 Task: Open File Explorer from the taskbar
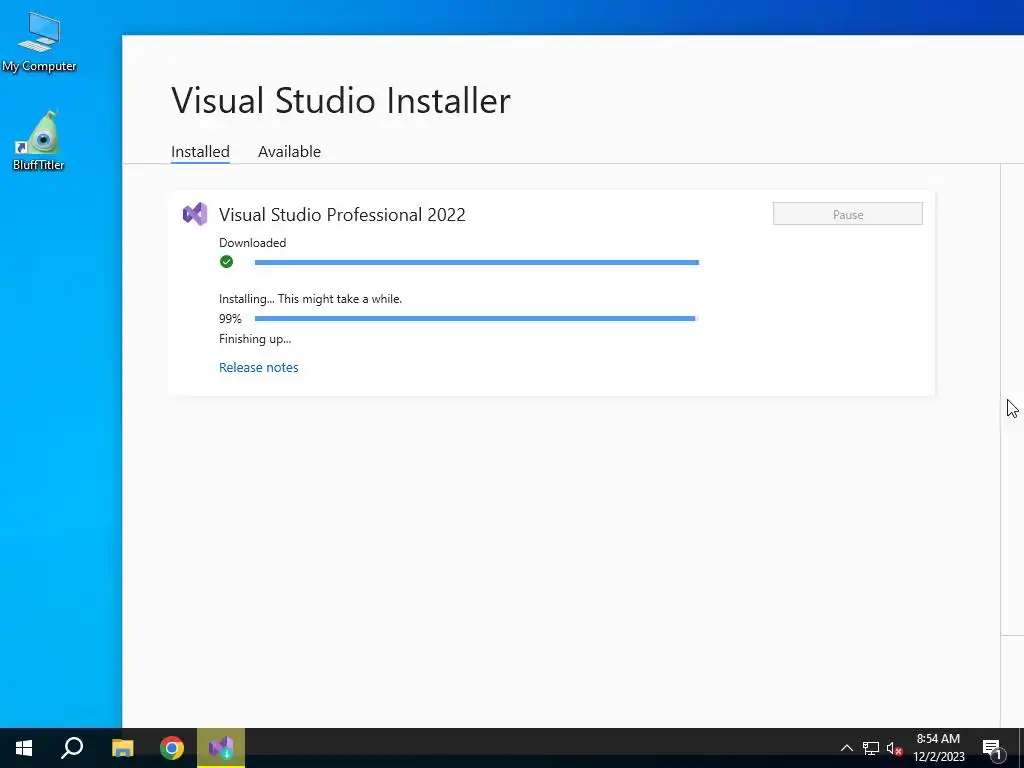click(122, 748)
